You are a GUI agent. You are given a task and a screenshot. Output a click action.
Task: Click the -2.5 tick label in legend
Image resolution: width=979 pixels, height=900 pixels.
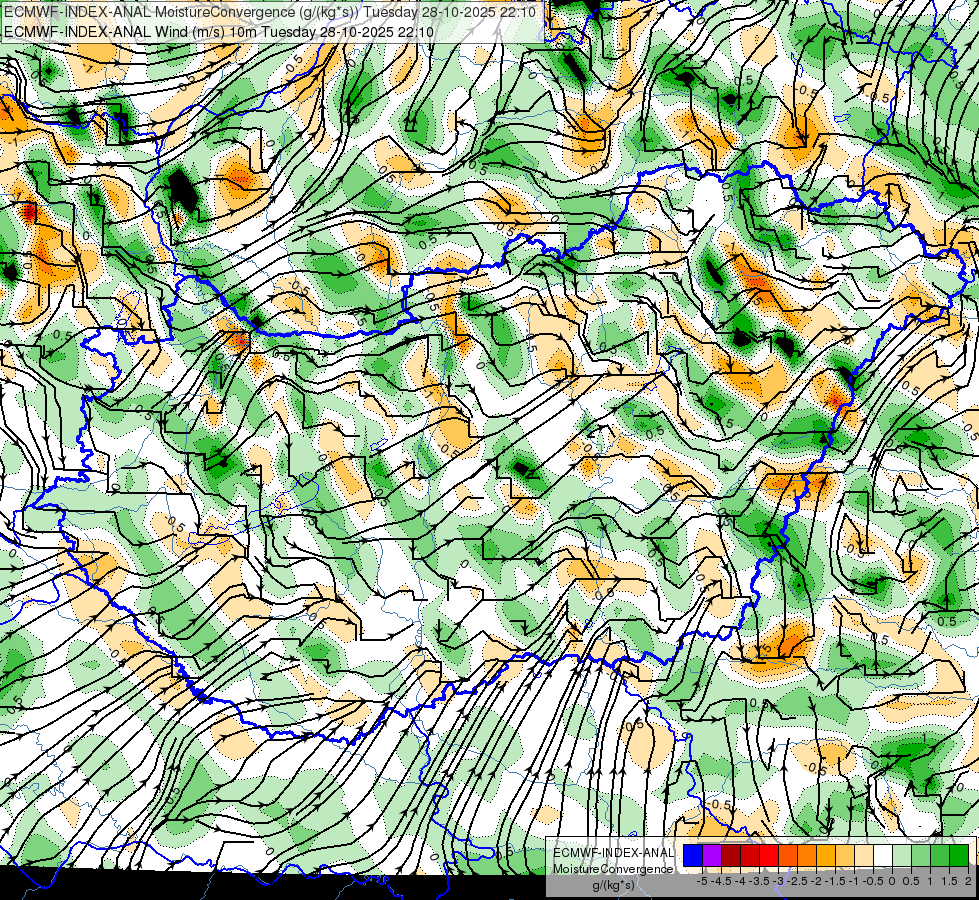797,881
